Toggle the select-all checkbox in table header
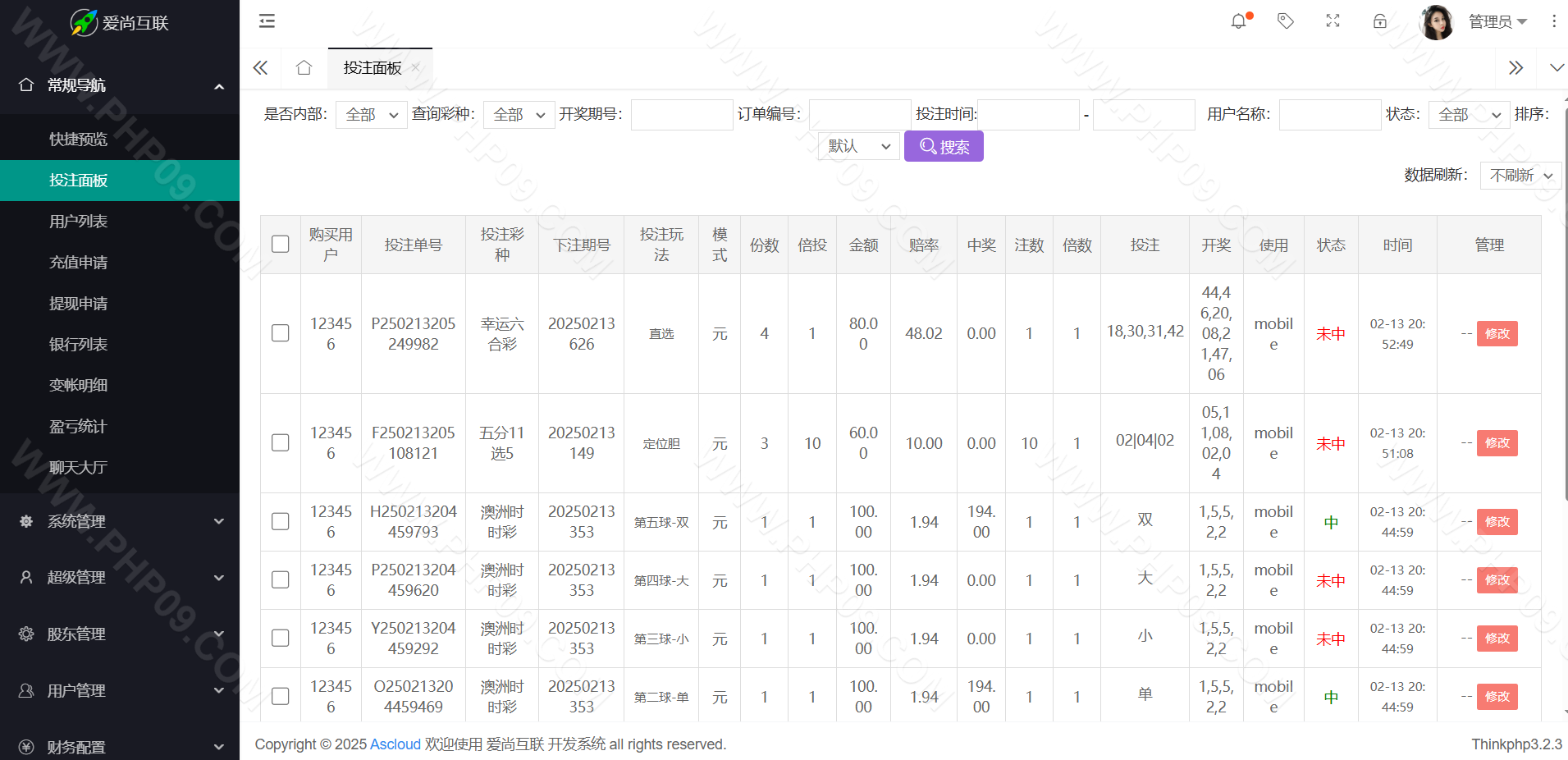 click(281, 245)
